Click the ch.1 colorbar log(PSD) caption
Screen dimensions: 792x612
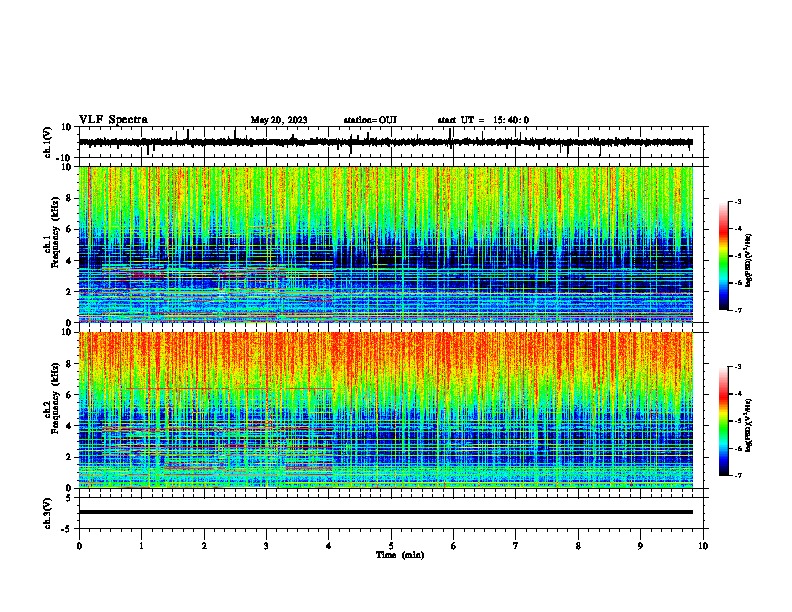click(749, 261)
